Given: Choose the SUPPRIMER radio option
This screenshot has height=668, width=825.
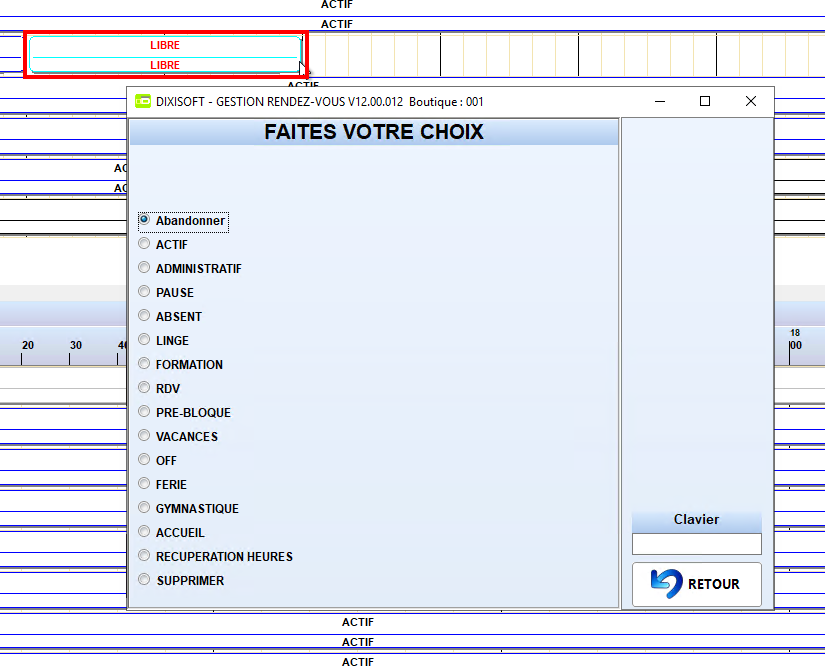Looking at the screenshot, I should pyautogui.click(x=181, y=581).
